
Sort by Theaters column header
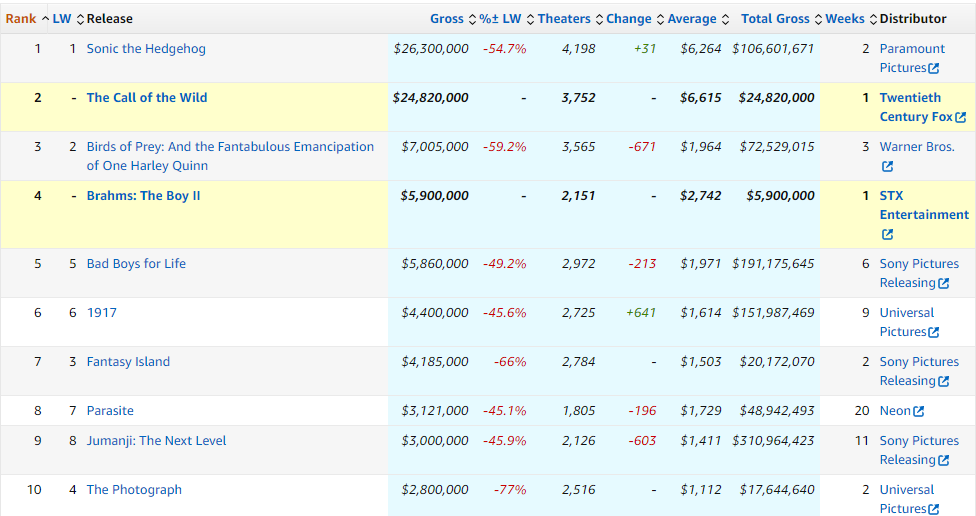(564, 19)
